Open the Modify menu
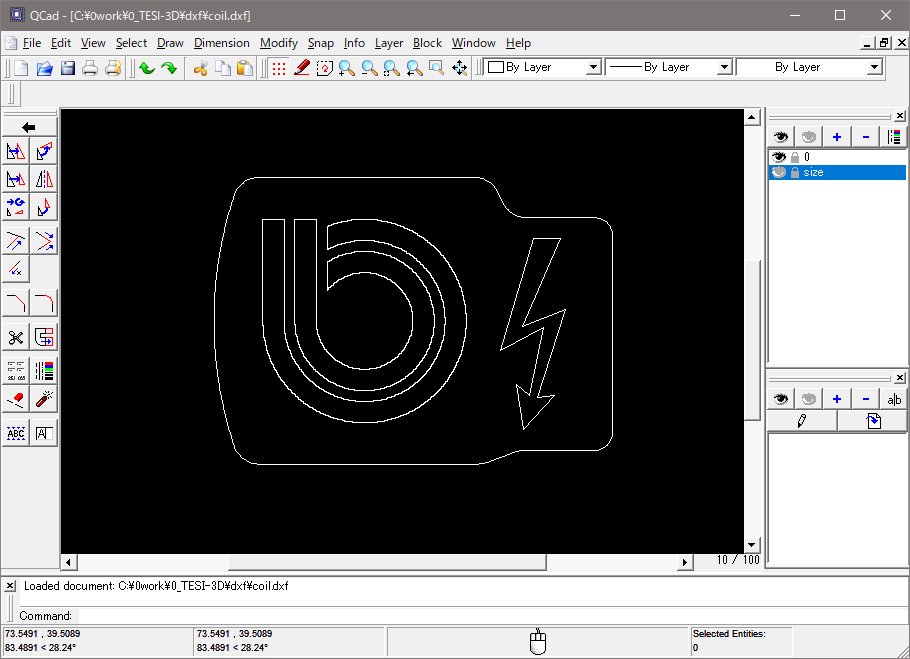Image resolution: width=910 pixels, height=659 pixels. point(279,43)
